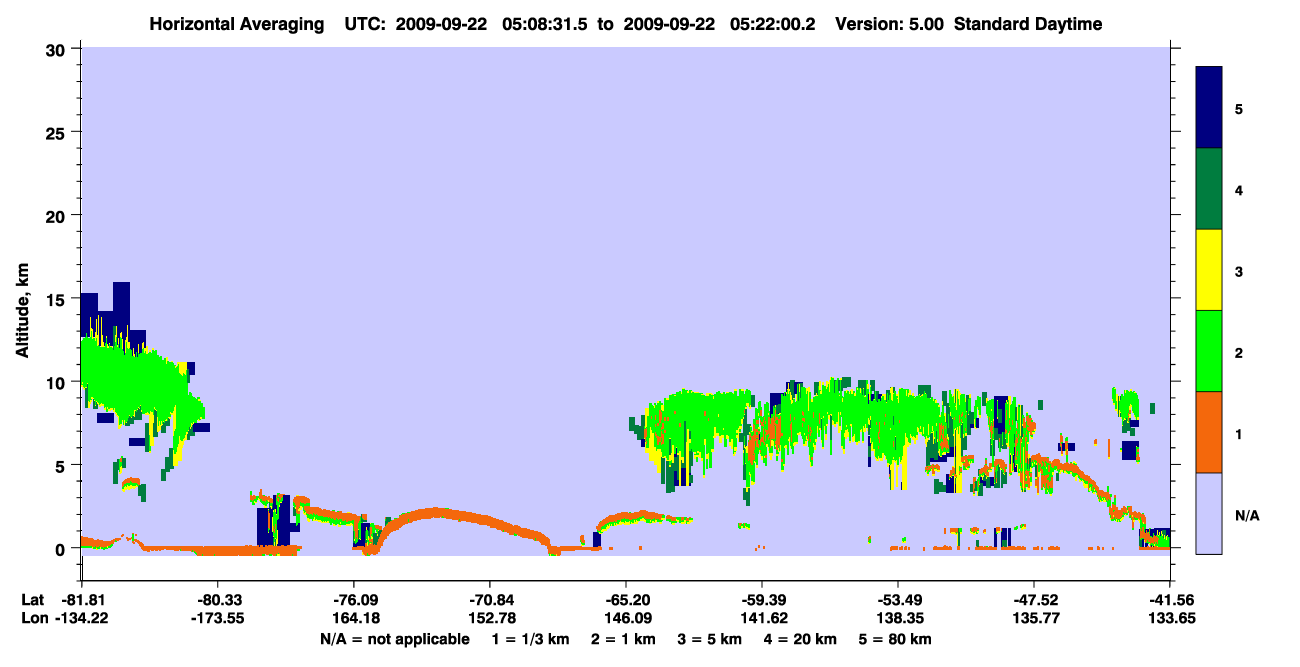This screenshot has width=1300, height=667.
Task: Click the '25' altitude tick label
Action: 57,132
